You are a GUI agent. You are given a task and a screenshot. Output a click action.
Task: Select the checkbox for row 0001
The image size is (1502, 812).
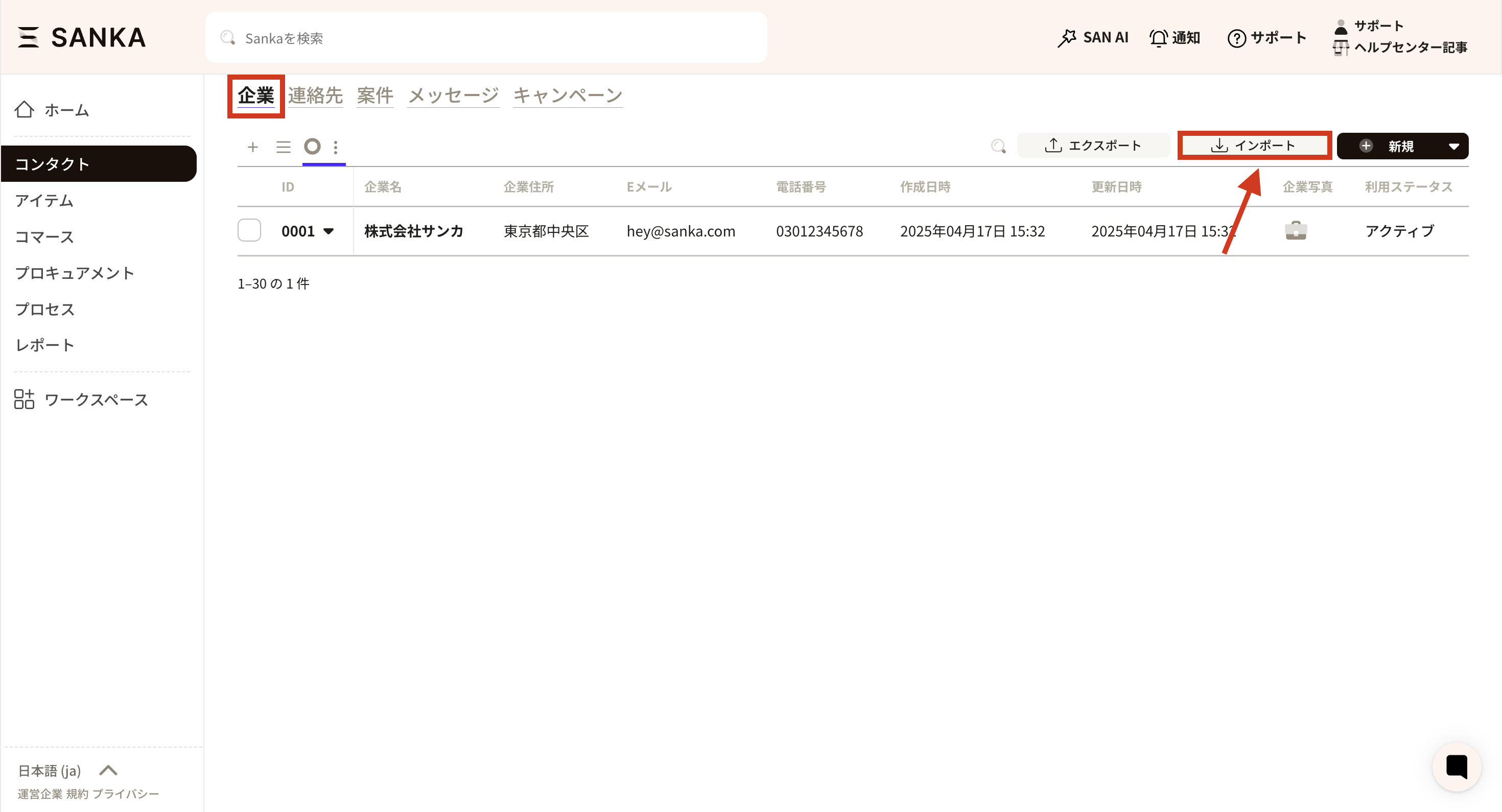249,230
